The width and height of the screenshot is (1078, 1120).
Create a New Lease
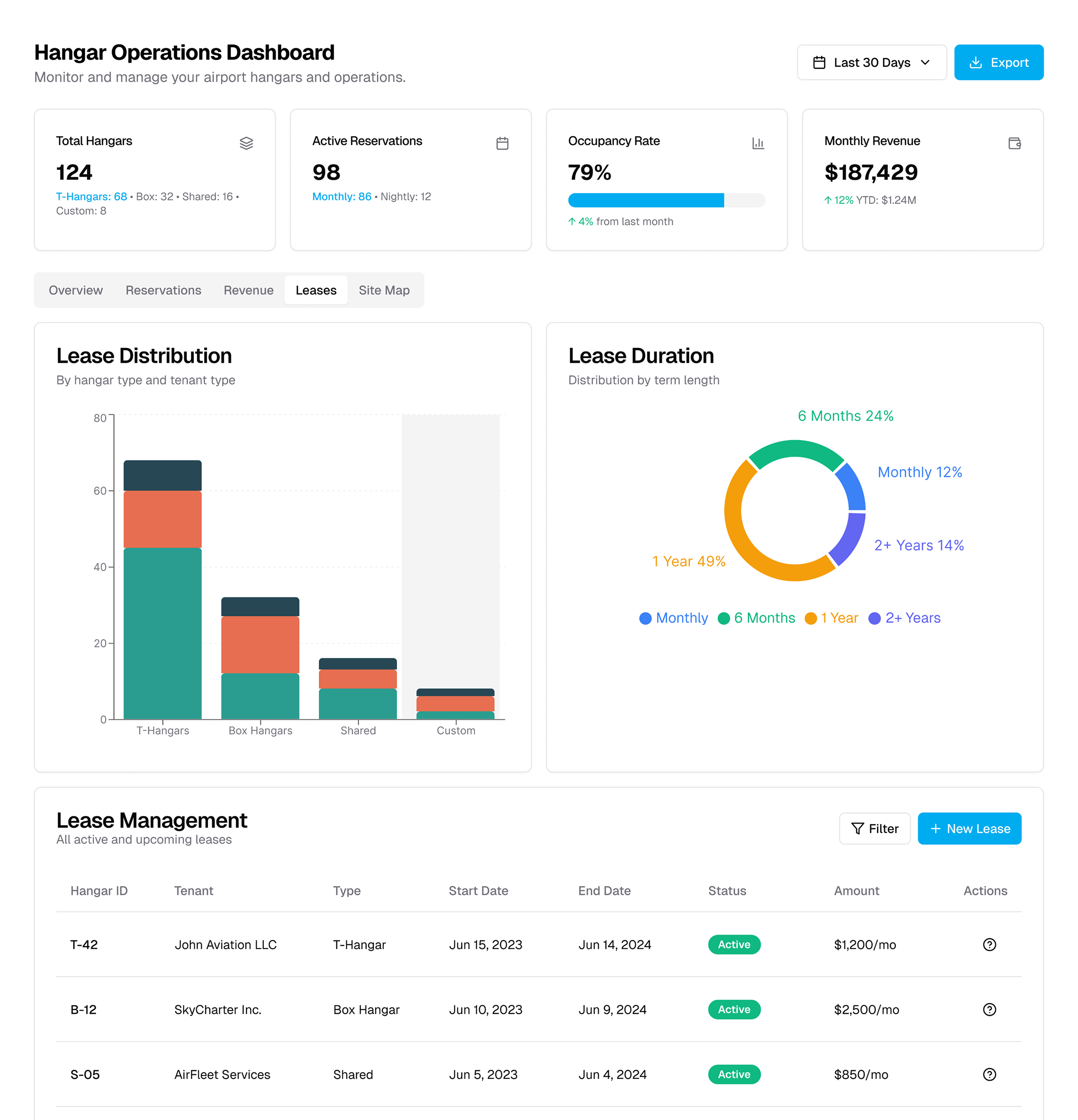[970, 829]
